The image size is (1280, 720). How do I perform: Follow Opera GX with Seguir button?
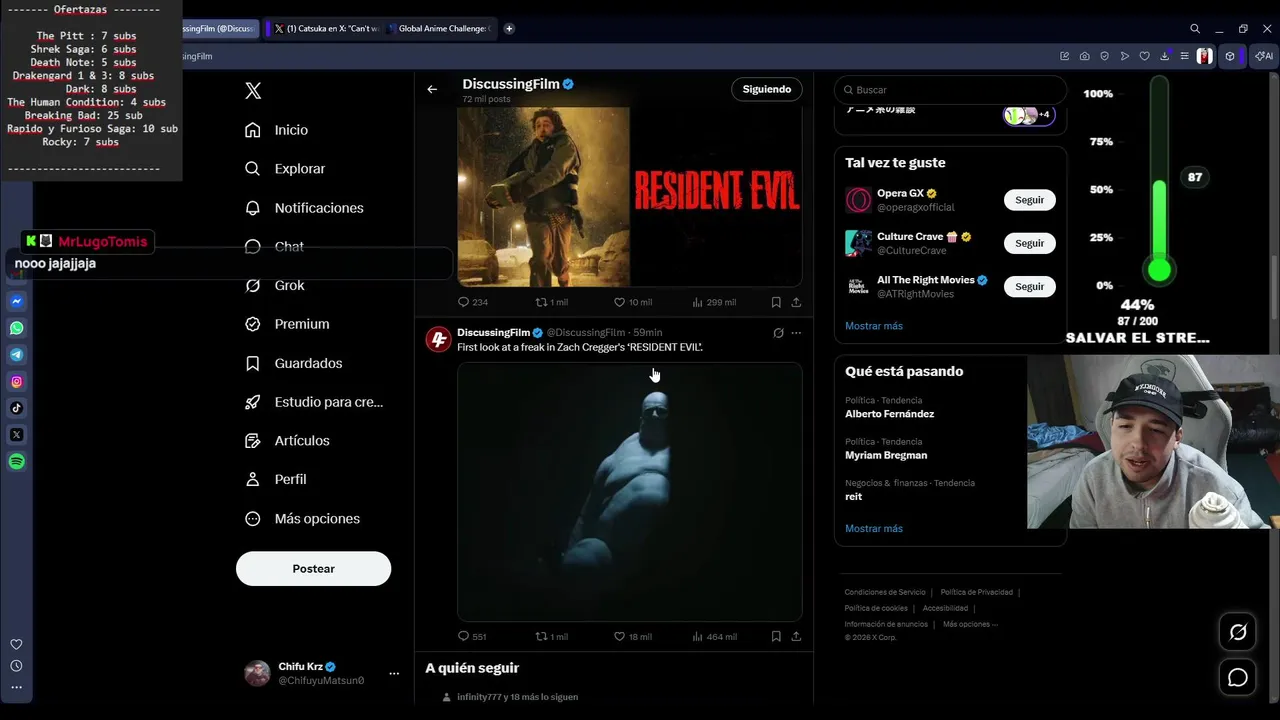pos(1029,200)
